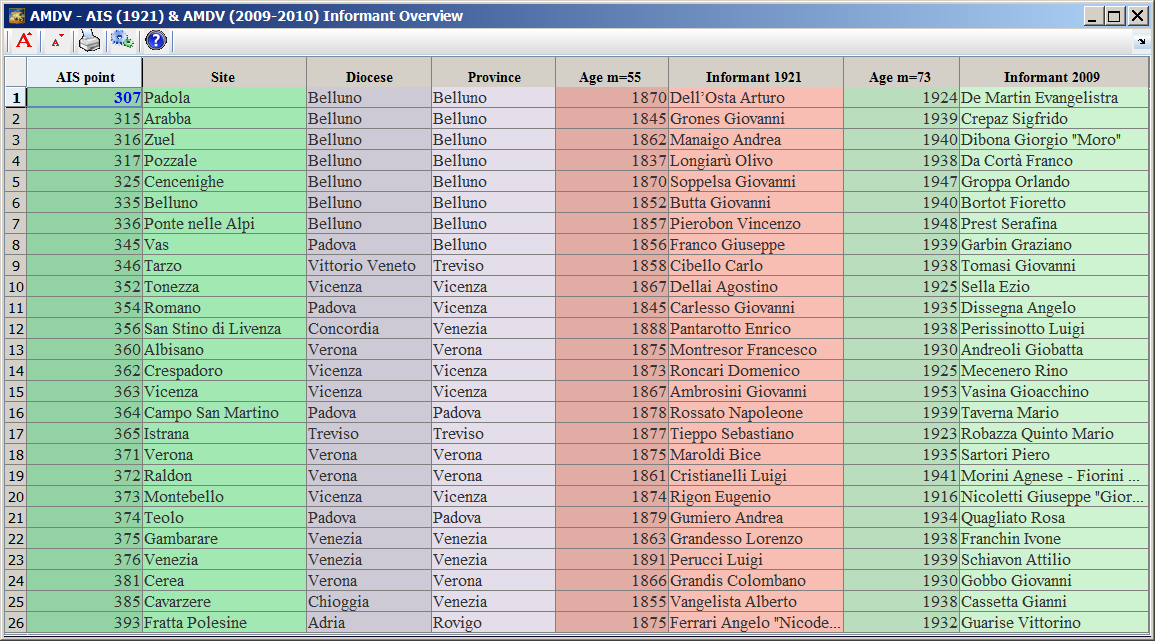
Task: Expand the toolbar overflow arrow at right
Action: (x=1142, y=41)
